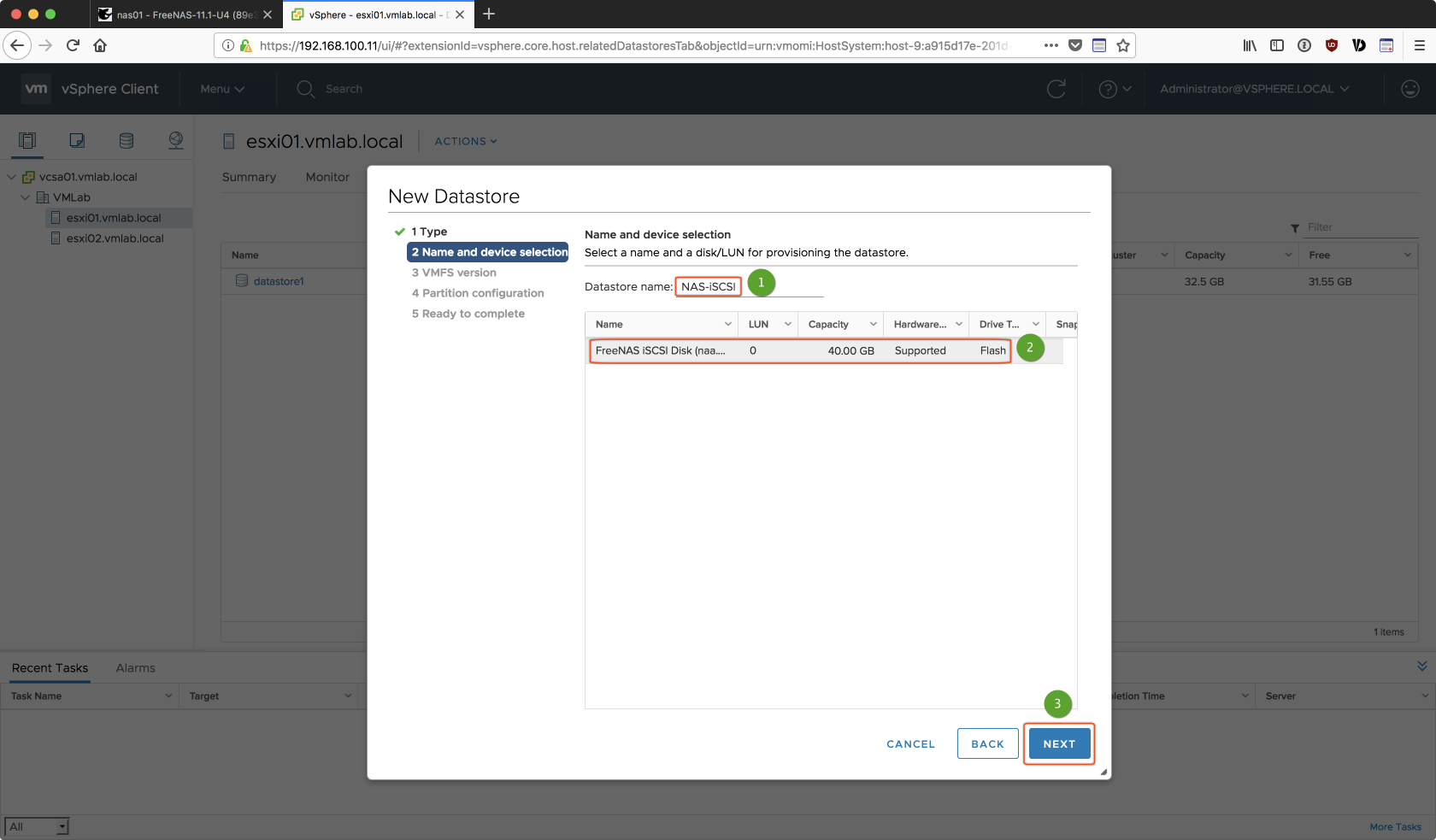The image size is (1436, 840).
Task: Bookmark this page with the star icon
Action: (x=1123, y=45)
